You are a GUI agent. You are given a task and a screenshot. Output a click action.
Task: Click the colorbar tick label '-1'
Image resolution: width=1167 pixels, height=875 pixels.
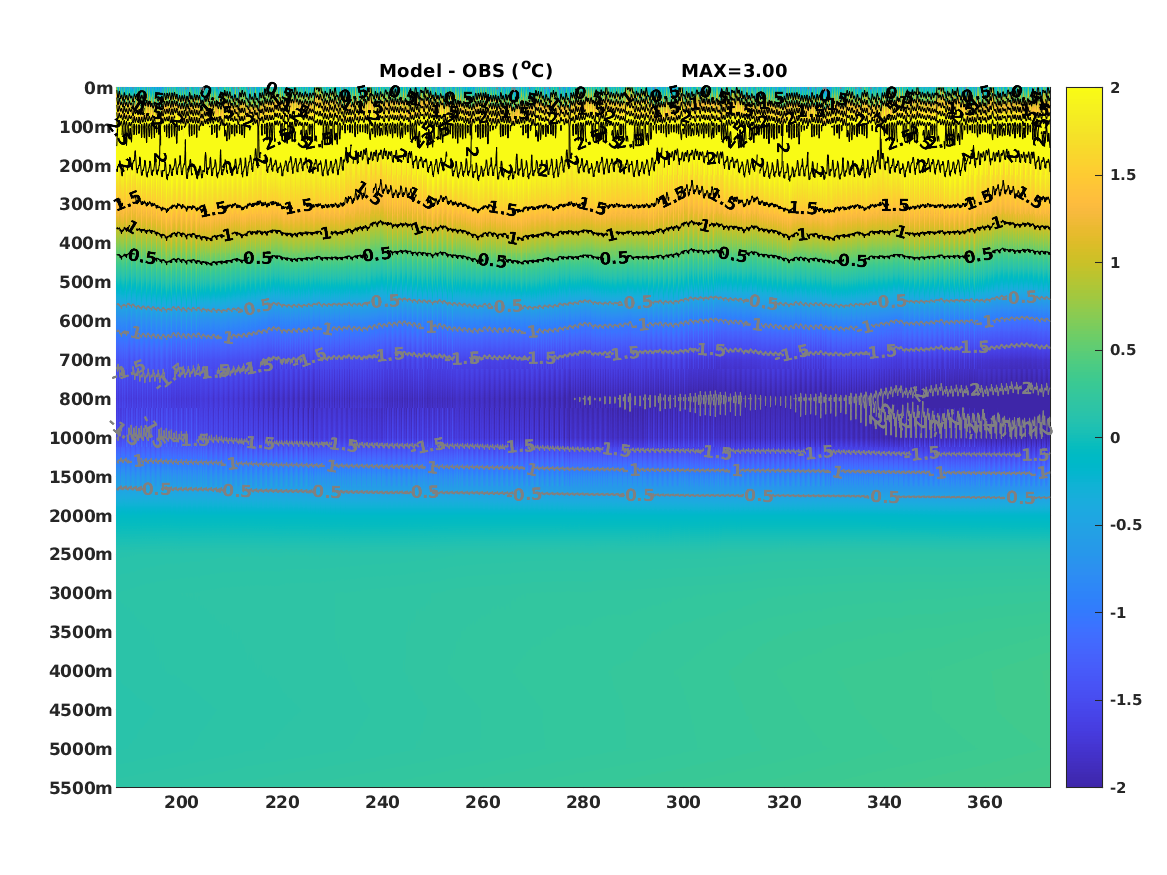(1118, 612)
